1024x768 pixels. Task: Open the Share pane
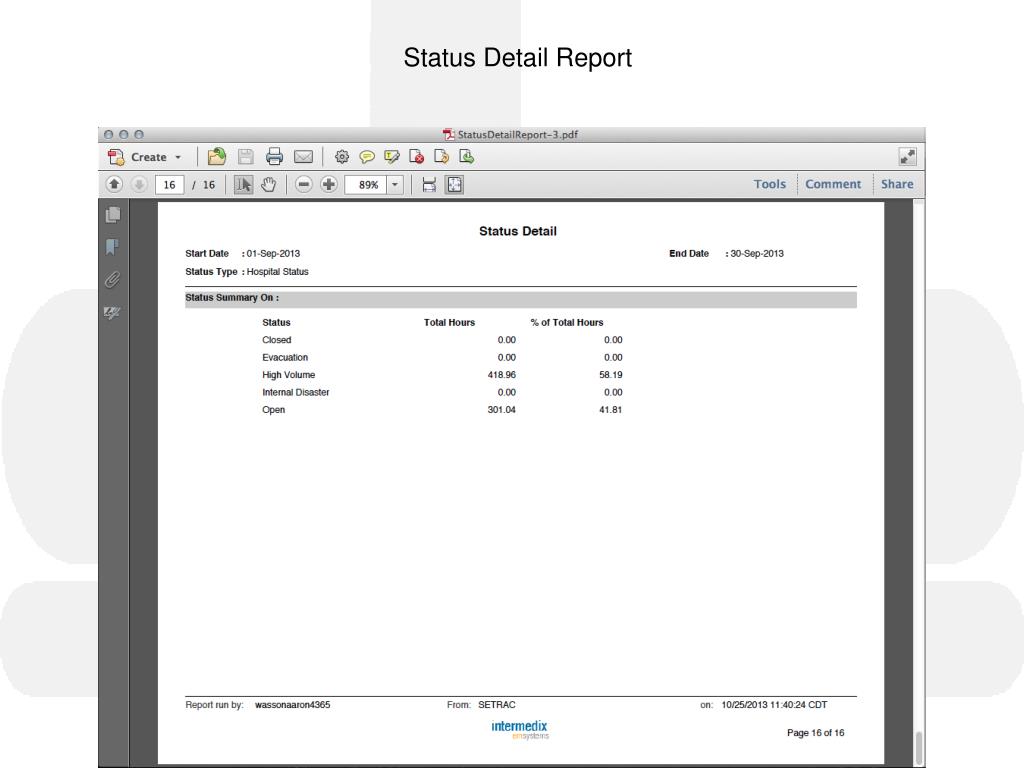point(897,184)
